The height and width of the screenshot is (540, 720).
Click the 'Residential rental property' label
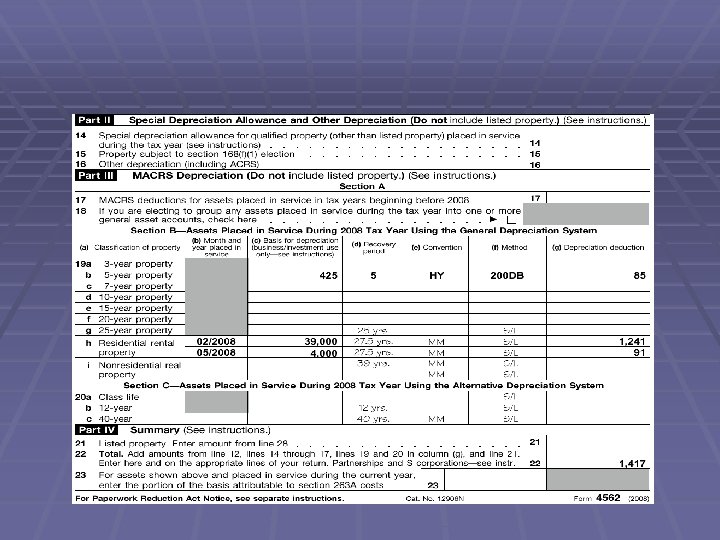coord(136,348)
